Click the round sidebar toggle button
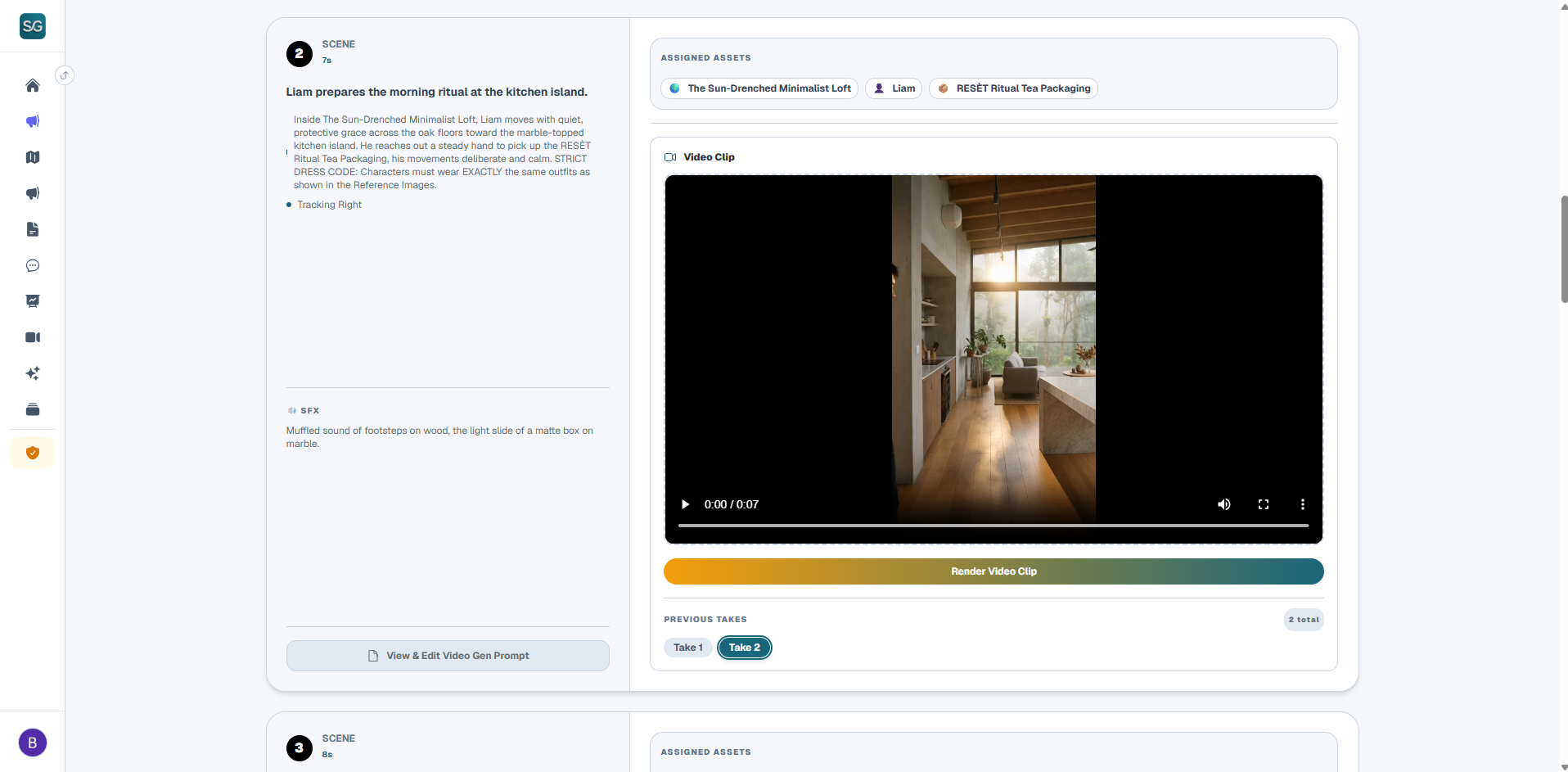Screen dimensions: 1568x772 (65, 75)
